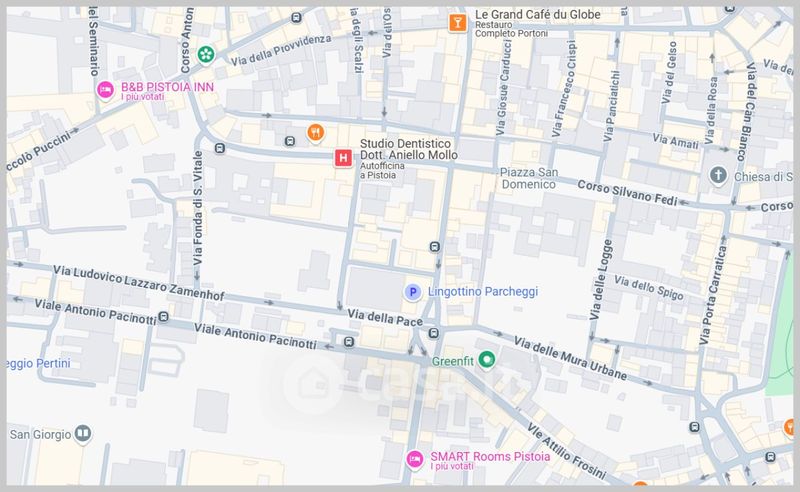Click bus stop icon left of orange restaurant marker
Image resolution: width=800 pixels, height=492 pixels.
coord(290,141)
